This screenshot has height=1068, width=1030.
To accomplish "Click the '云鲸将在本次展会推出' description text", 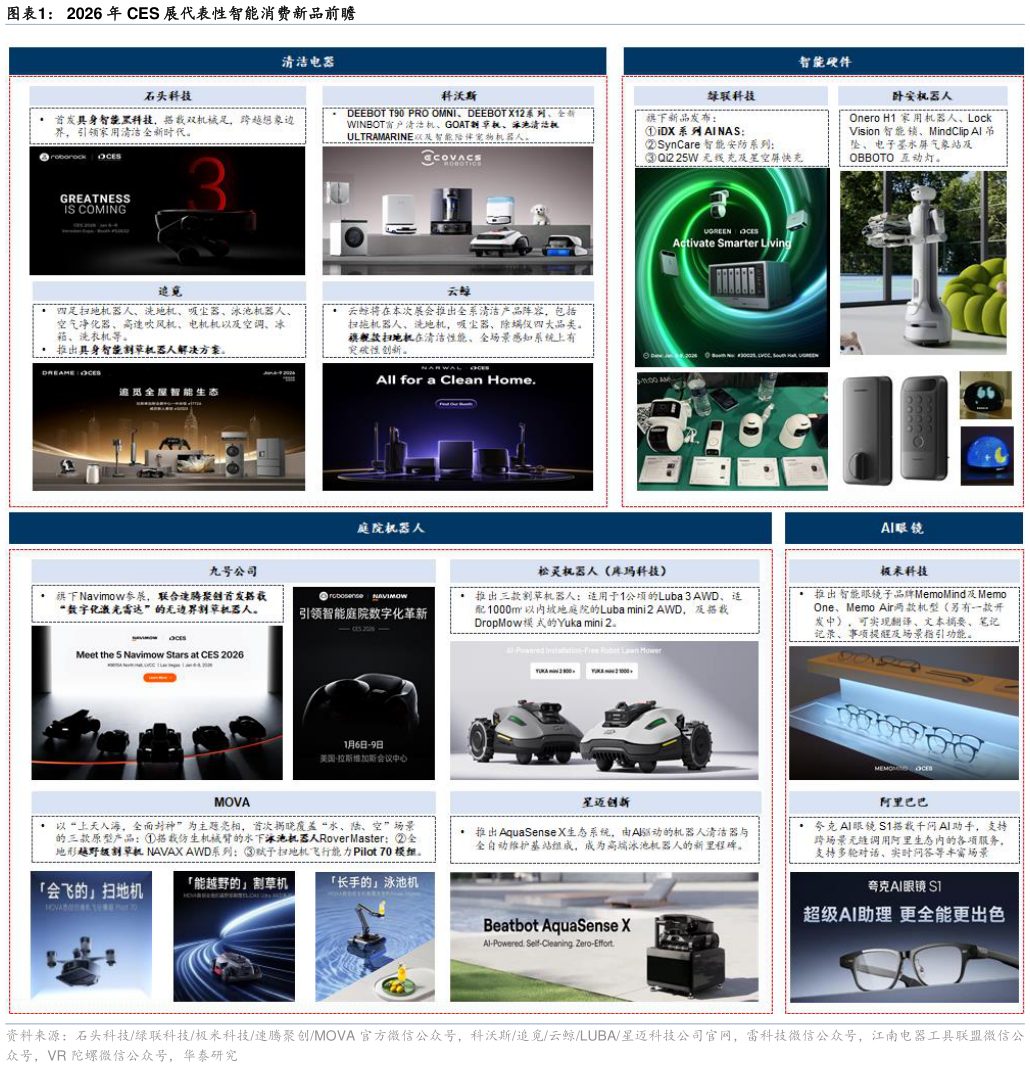I will (458, 330).
